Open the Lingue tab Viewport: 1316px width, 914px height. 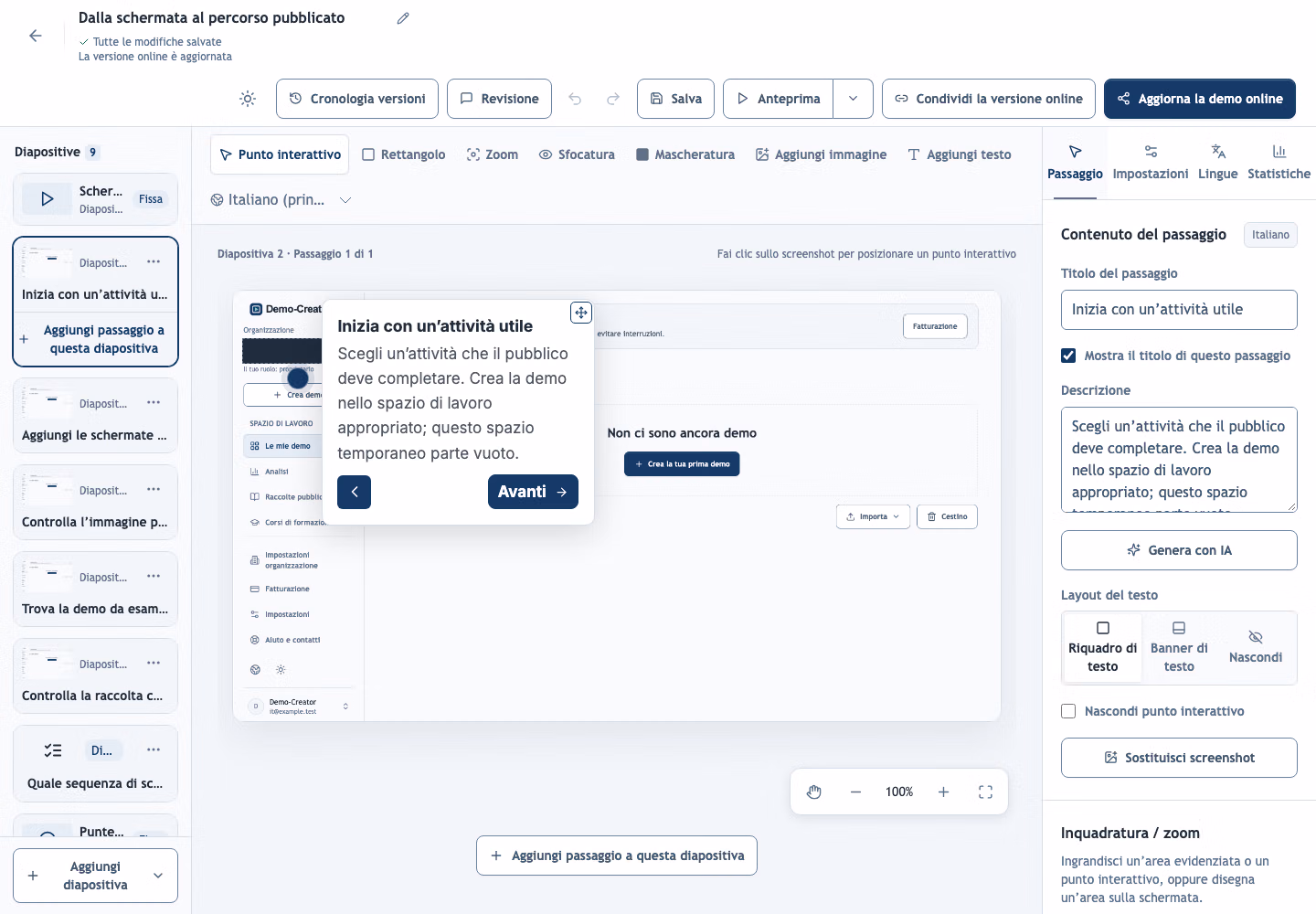coord(1218,163)
